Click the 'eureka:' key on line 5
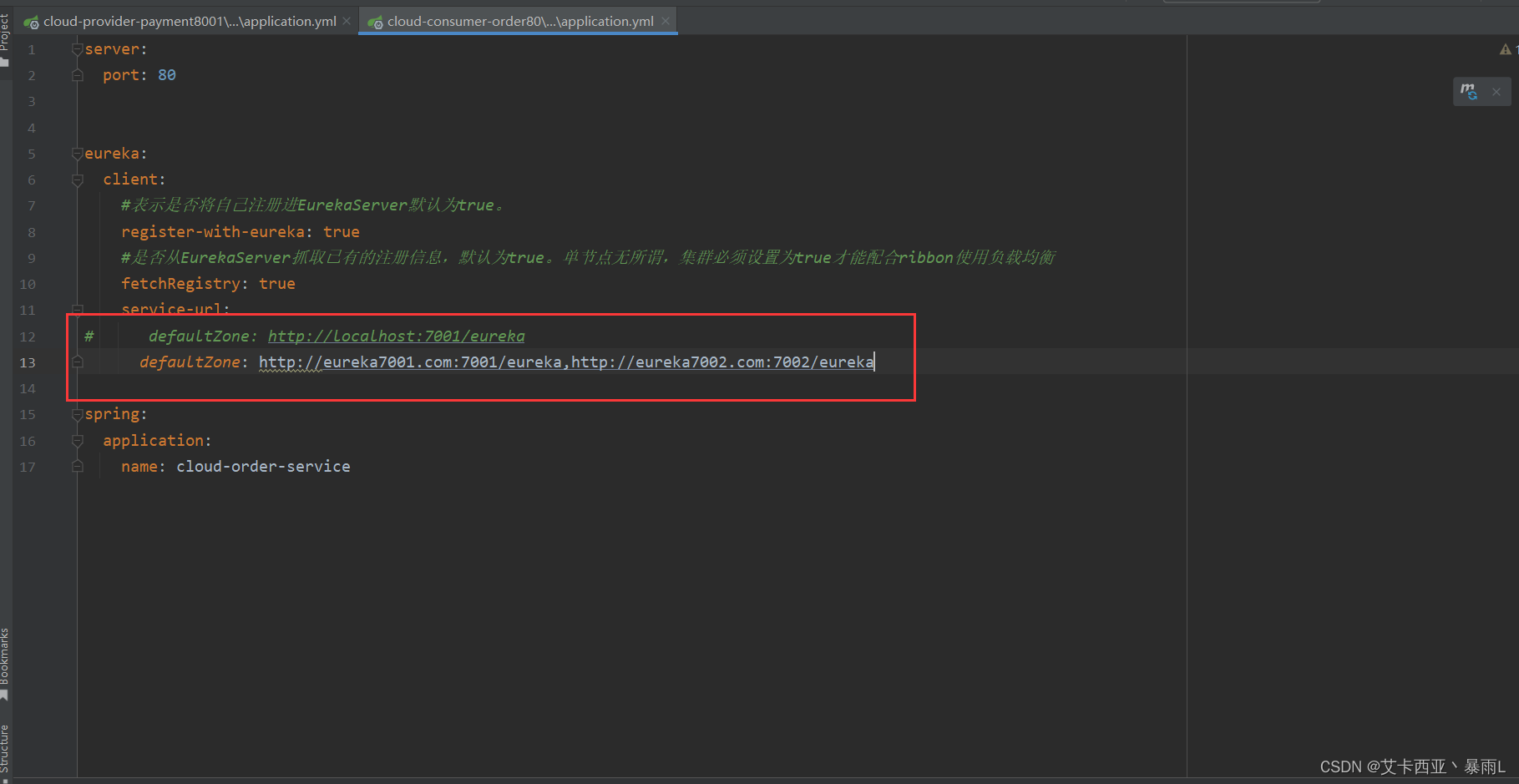The height and width of the screenshot is (784, 1519). pyautogui.click(x=116, y=154)
